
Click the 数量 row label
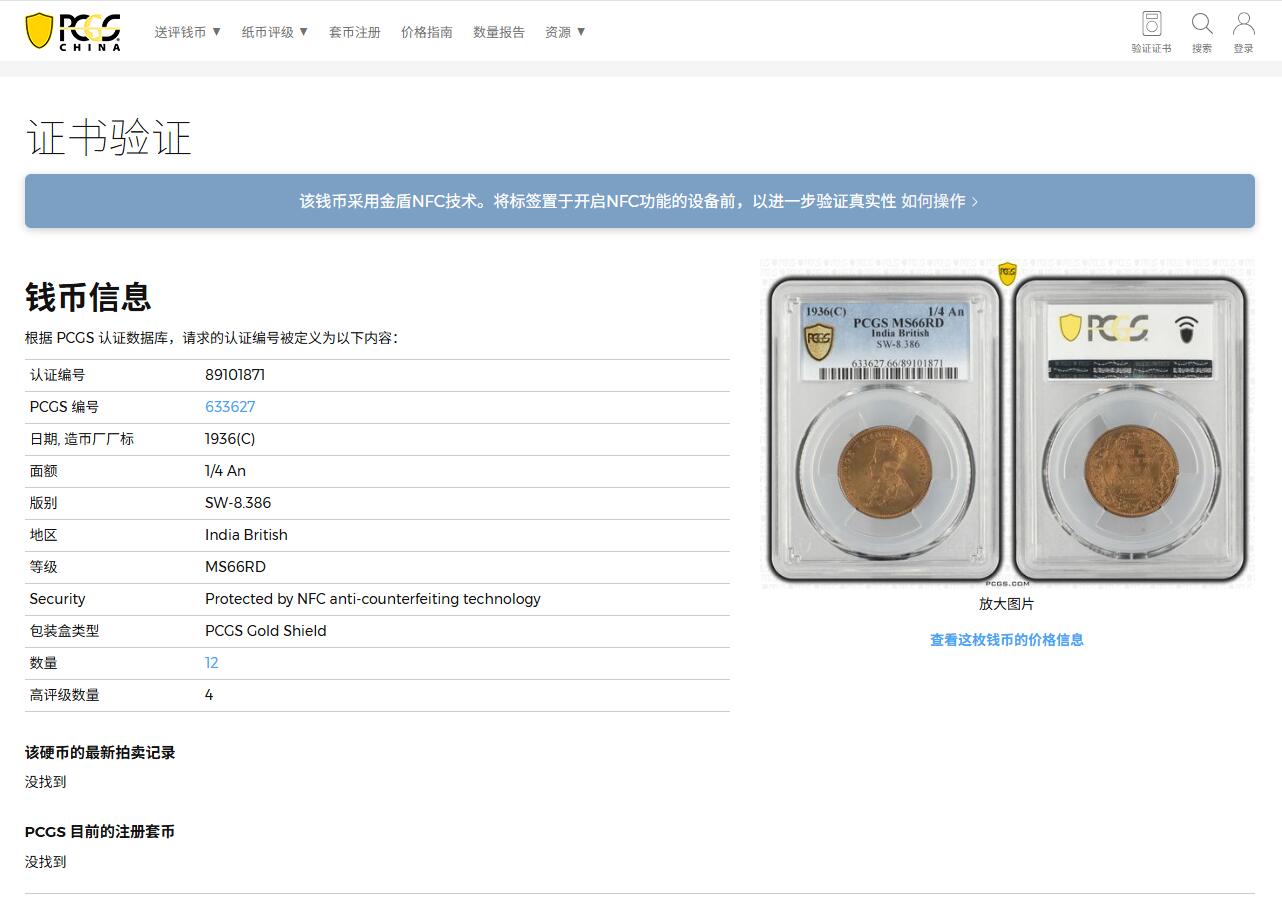pyautogui.click(x=43, y=663)
